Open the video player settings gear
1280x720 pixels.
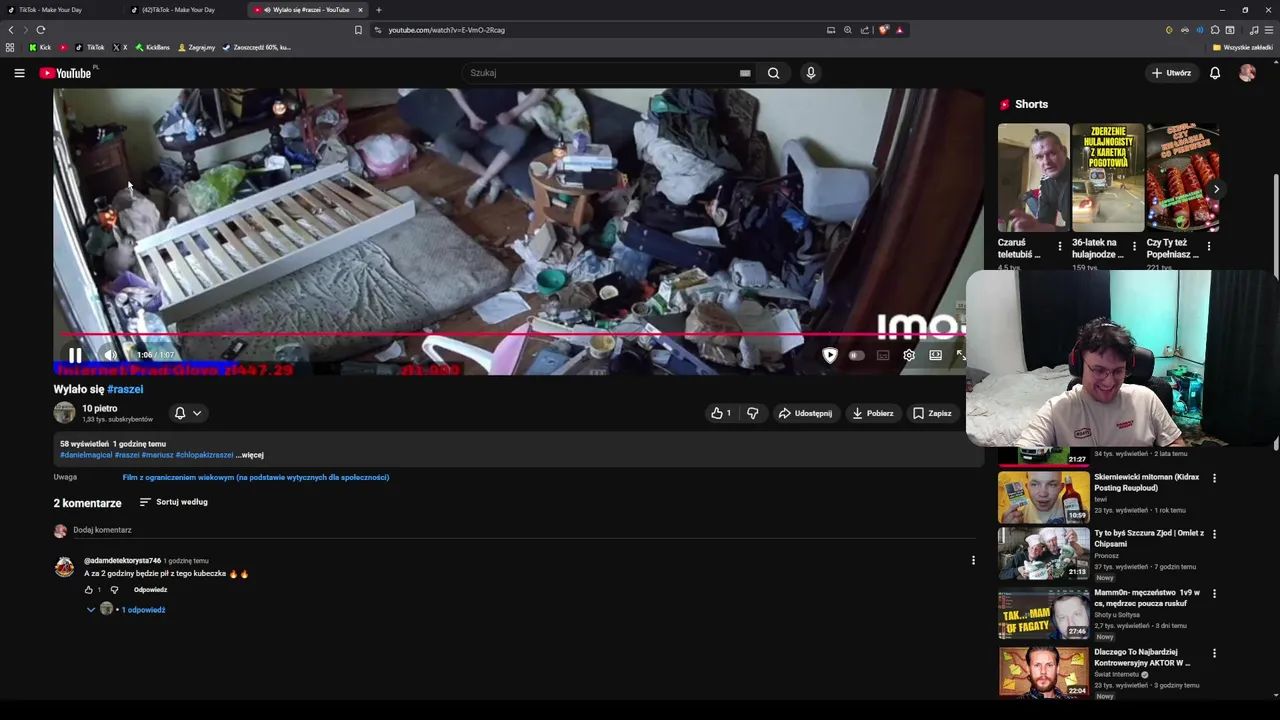click(x=909, y=355)
